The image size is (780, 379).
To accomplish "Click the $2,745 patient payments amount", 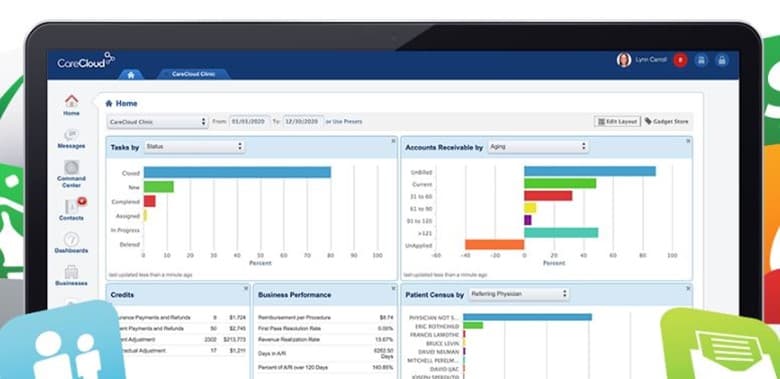I will [237, 328].
